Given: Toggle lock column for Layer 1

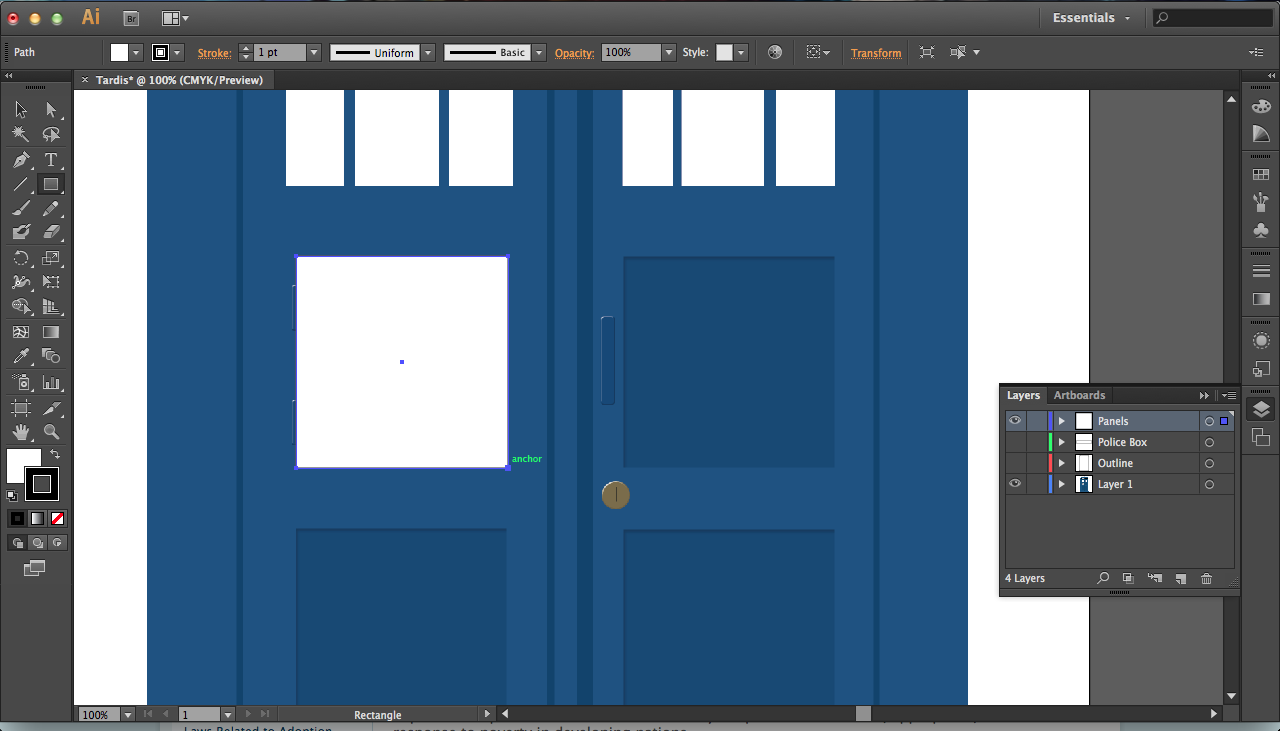Looking at the screenshot, I should [x=1036, y=484].
